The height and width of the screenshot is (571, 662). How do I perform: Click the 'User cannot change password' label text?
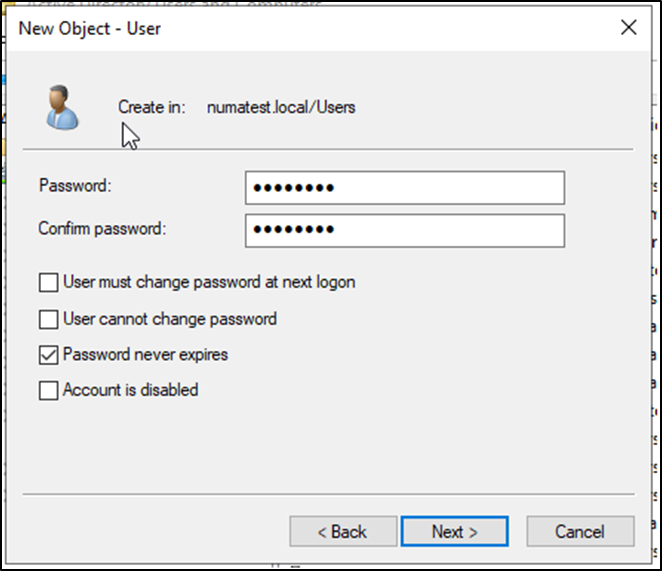tap(170, 320)
